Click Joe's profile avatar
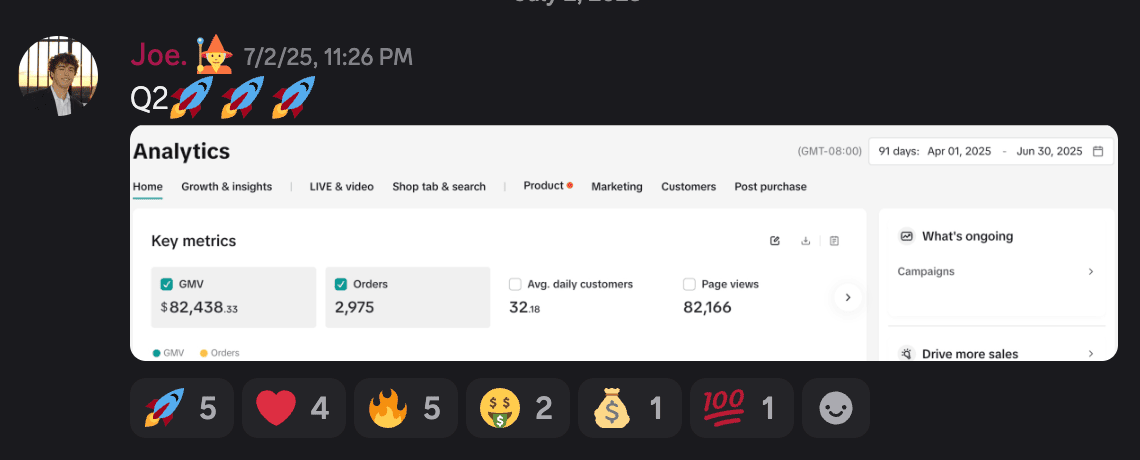This screenshot has height=460, width=1140. click(59, 78)
